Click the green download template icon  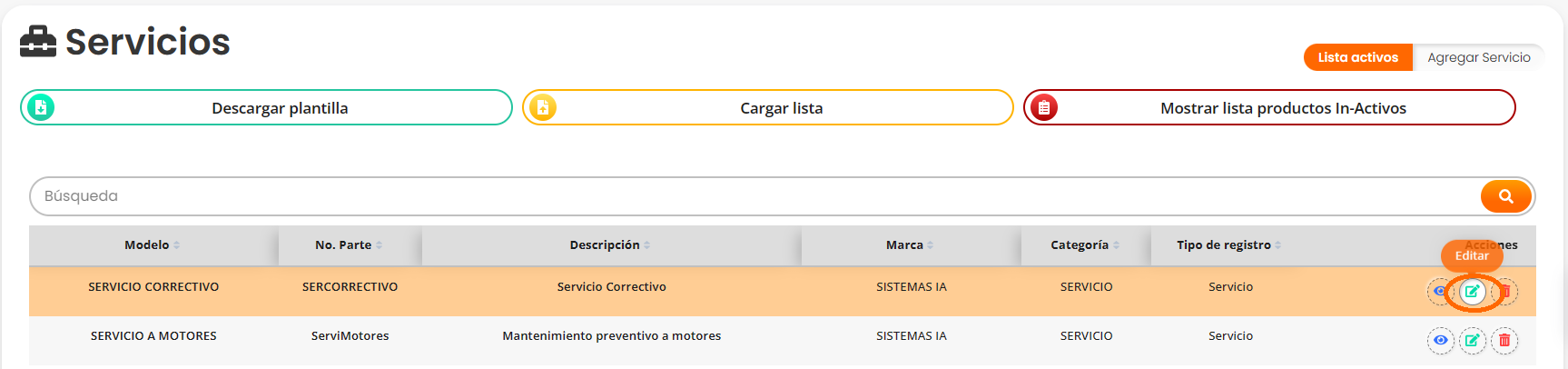tap(40, 107)
